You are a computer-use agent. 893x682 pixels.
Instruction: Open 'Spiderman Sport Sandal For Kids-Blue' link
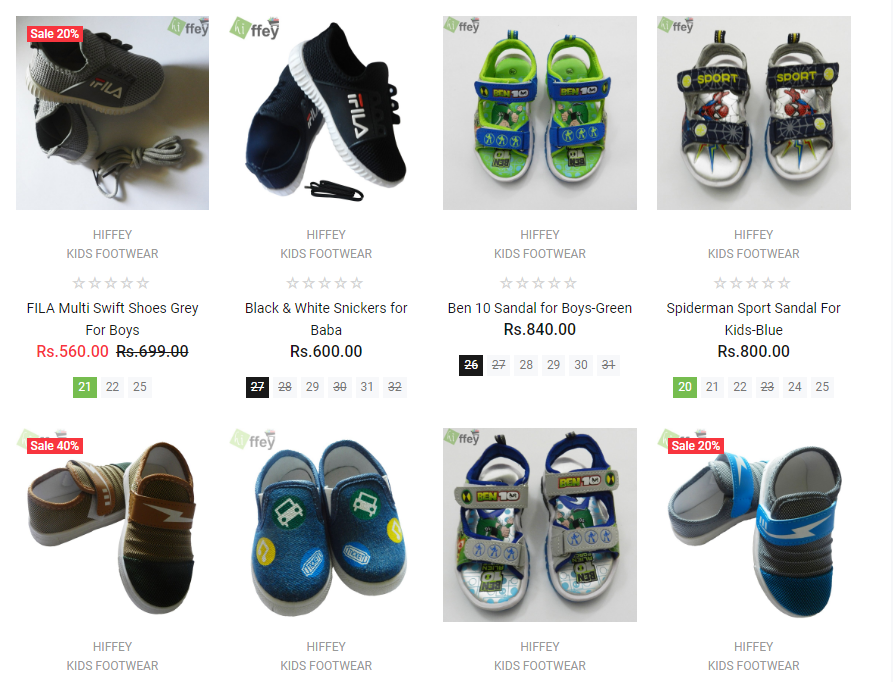point(753,319)
